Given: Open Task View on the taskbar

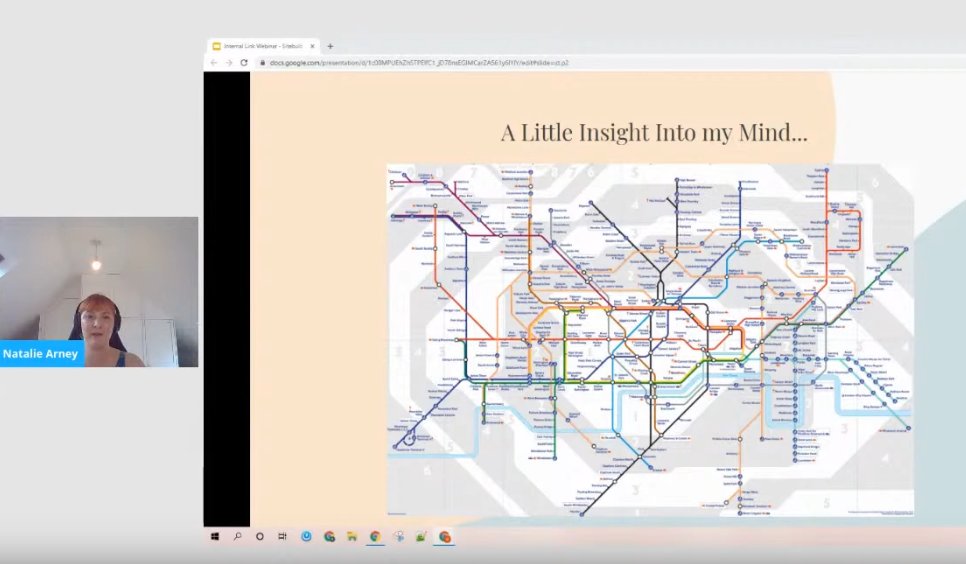Looking at the screenshot, I should 282,537.
